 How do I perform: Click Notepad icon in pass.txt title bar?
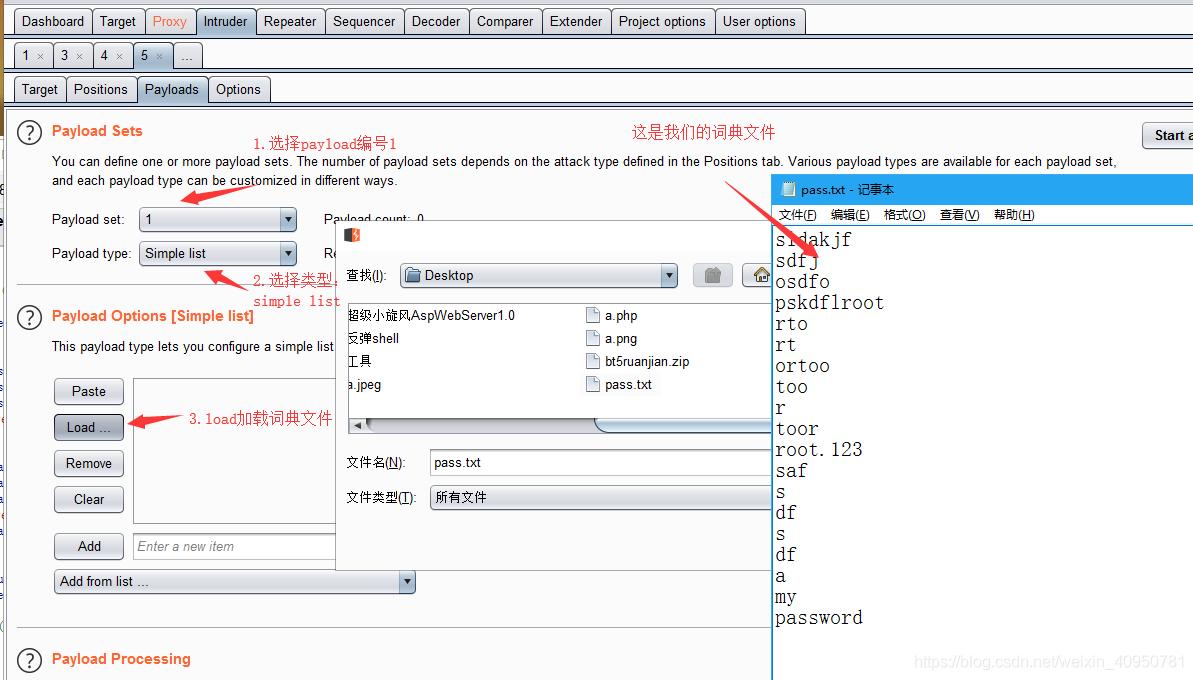coord(788,189)
